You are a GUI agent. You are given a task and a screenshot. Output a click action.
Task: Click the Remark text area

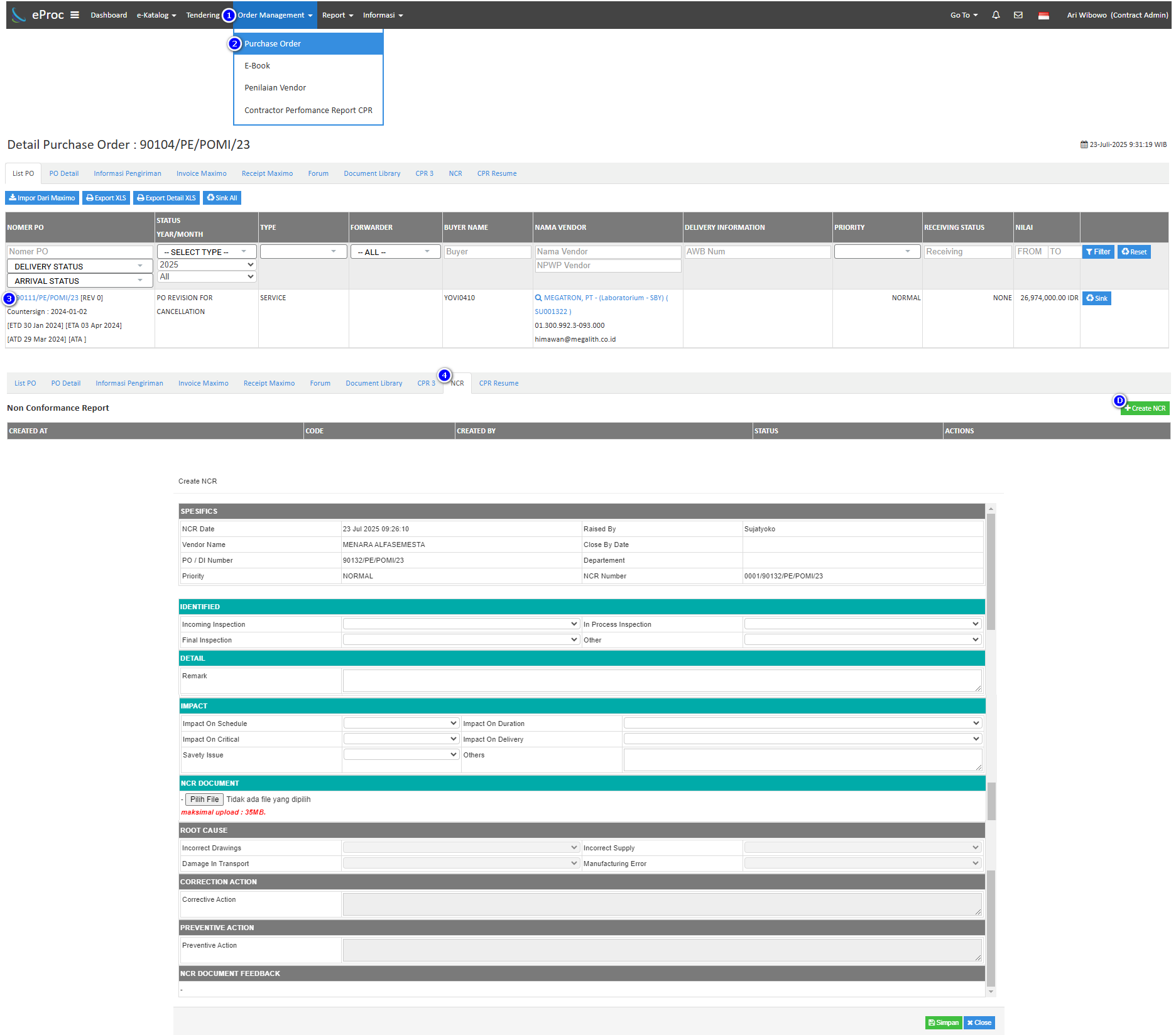click(x=662, y=680)
